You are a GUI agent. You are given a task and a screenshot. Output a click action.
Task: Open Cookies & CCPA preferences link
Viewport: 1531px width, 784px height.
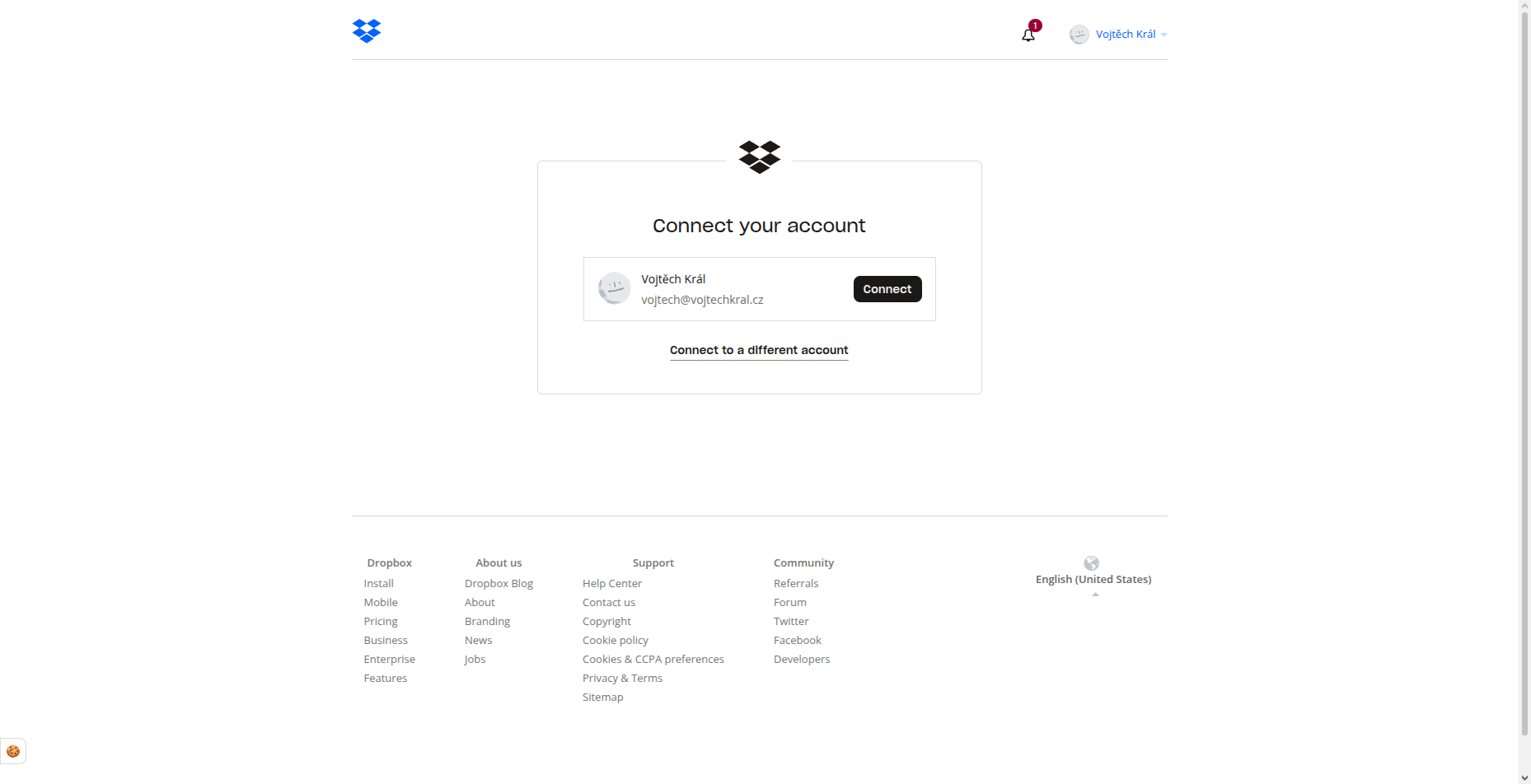[x=653, y=659]
